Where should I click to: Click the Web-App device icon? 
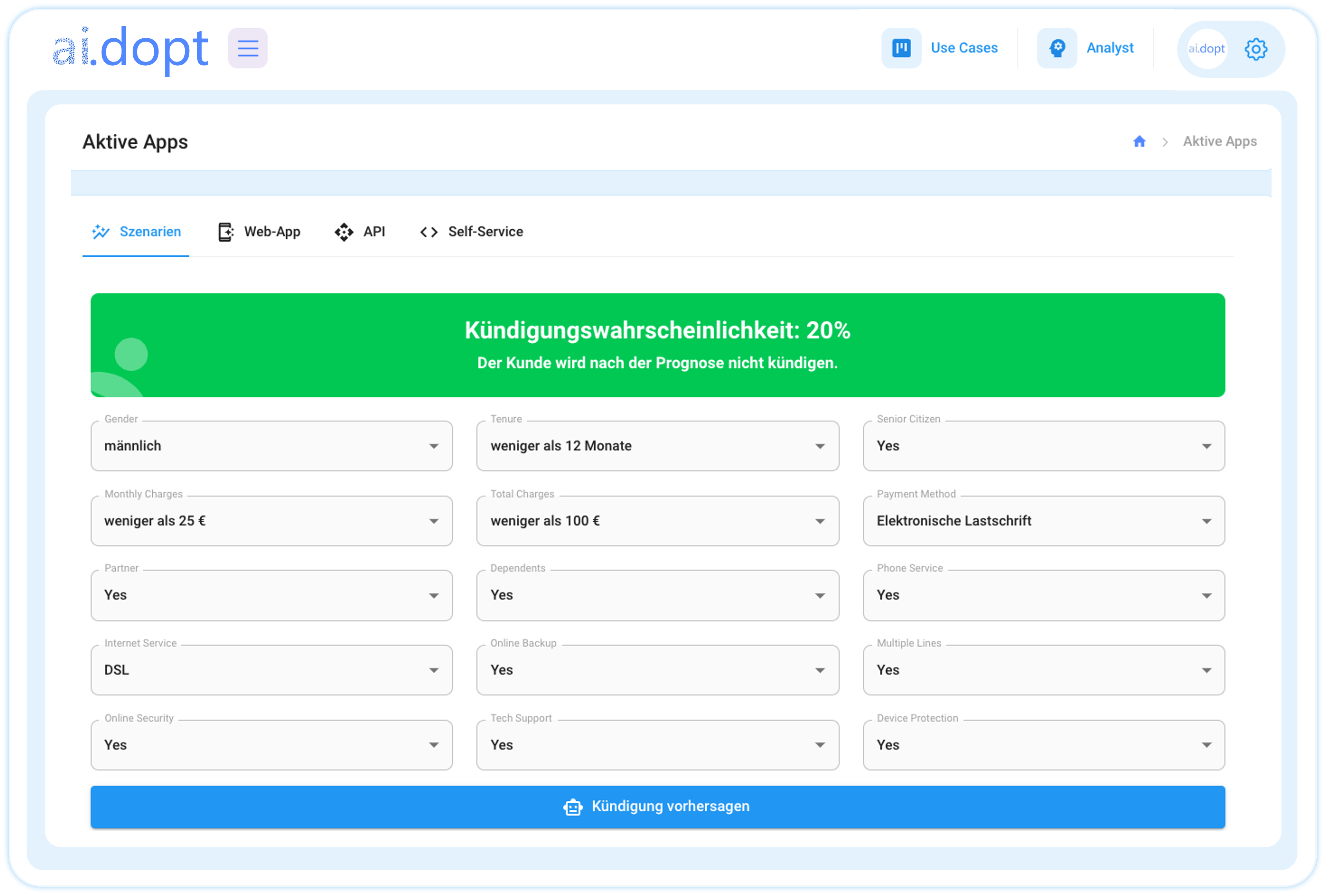(226, 232)
